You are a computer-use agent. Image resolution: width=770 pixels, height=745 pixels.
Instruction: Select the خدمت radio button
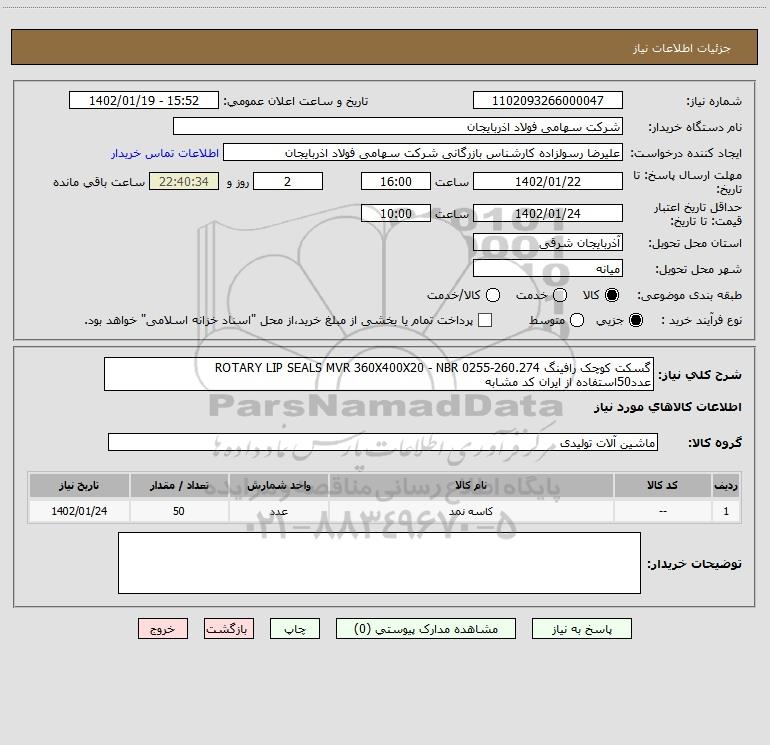coord(560,295)
